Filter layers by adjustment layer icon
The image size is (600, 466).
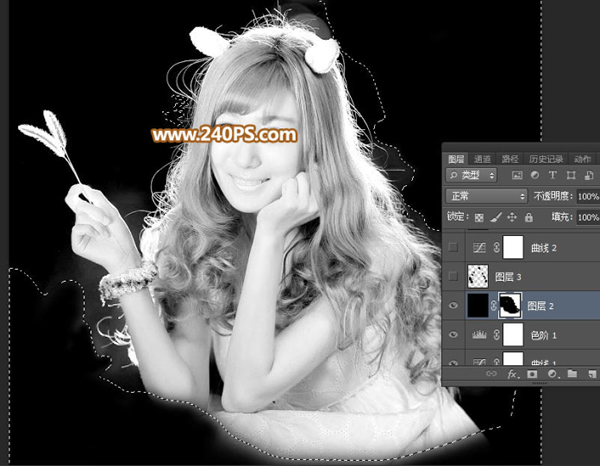point(535,175)
